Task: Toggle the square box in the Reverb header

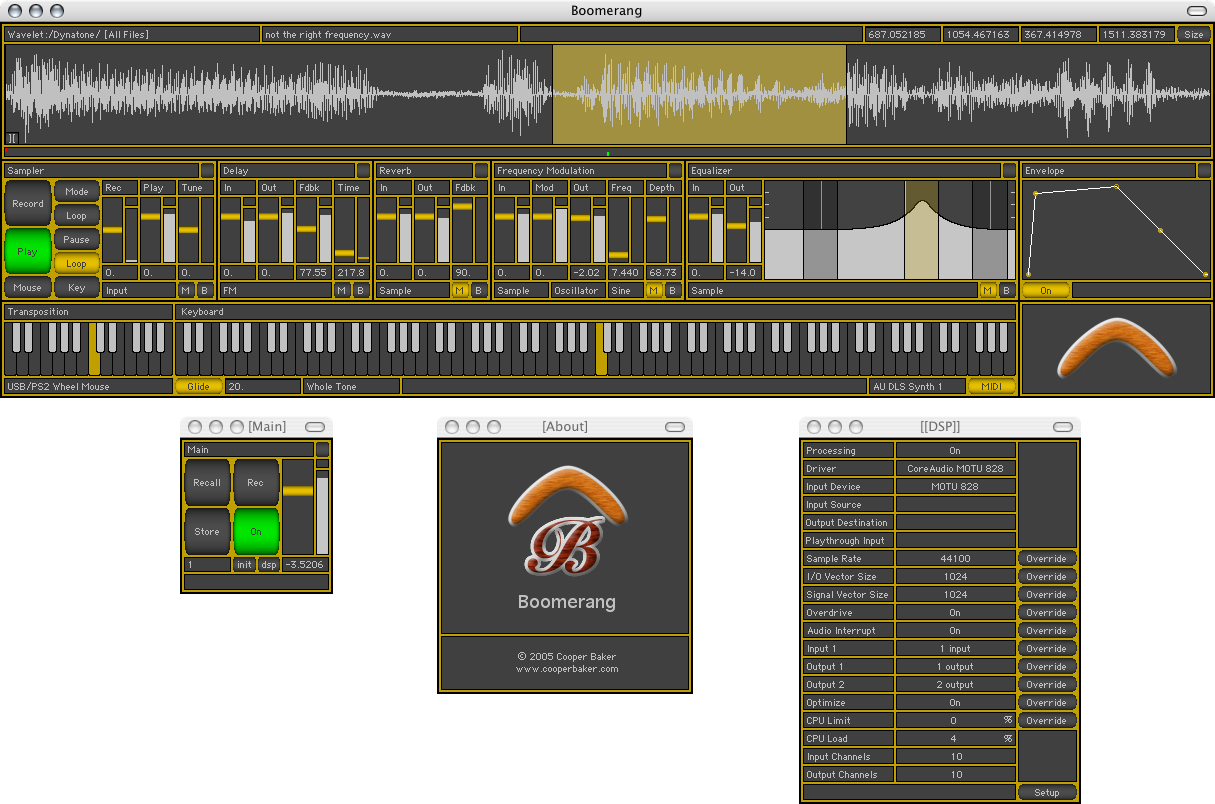Action: pos(482,171)
